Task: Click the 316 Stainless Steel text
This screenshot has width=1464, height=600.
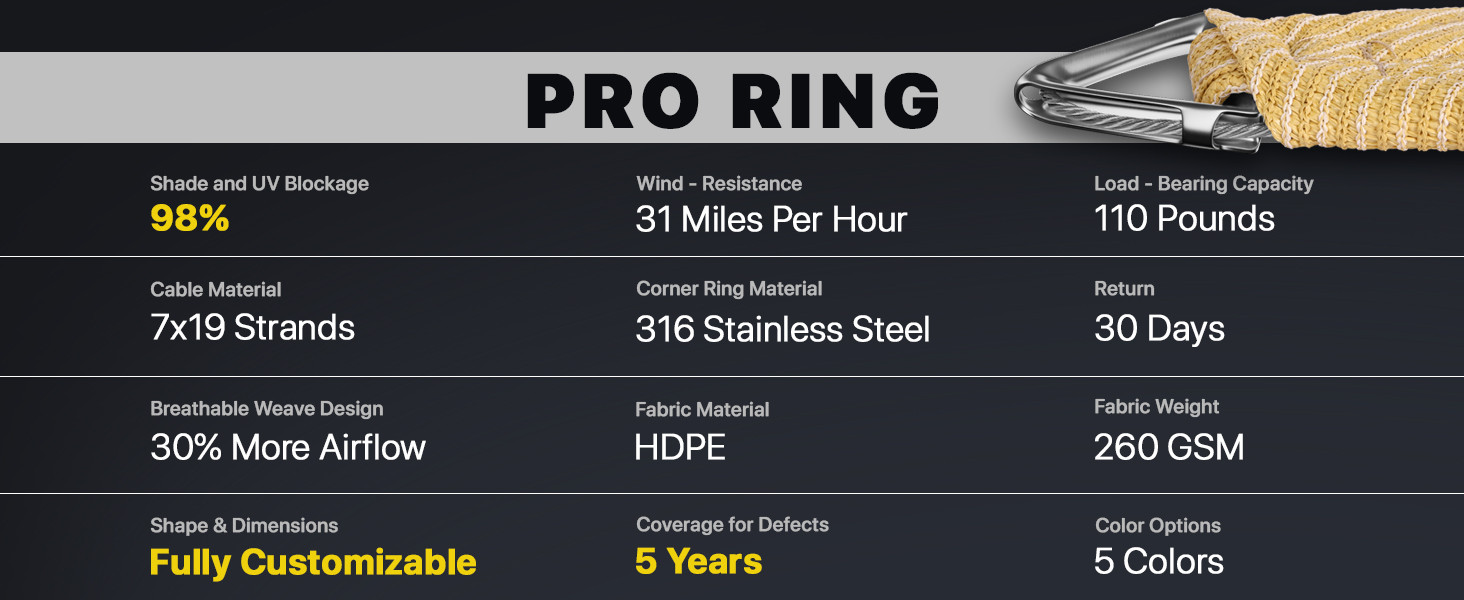Action: (782, 329)
